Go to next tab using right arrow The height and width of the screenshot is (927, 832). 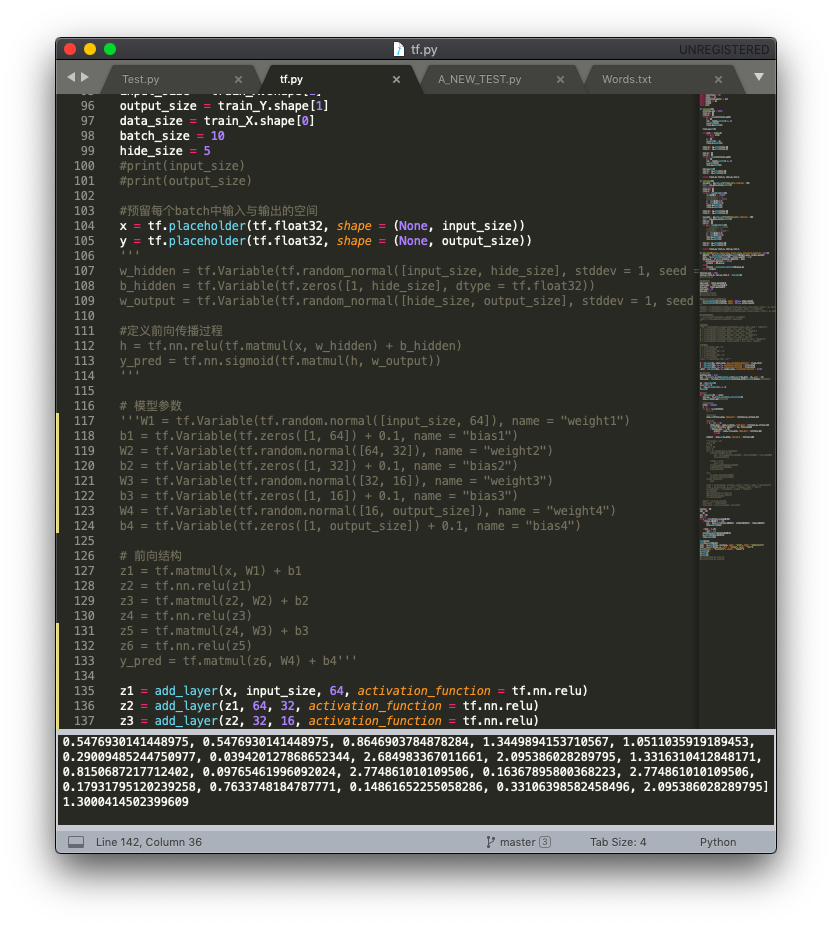[x=85, y=77]
